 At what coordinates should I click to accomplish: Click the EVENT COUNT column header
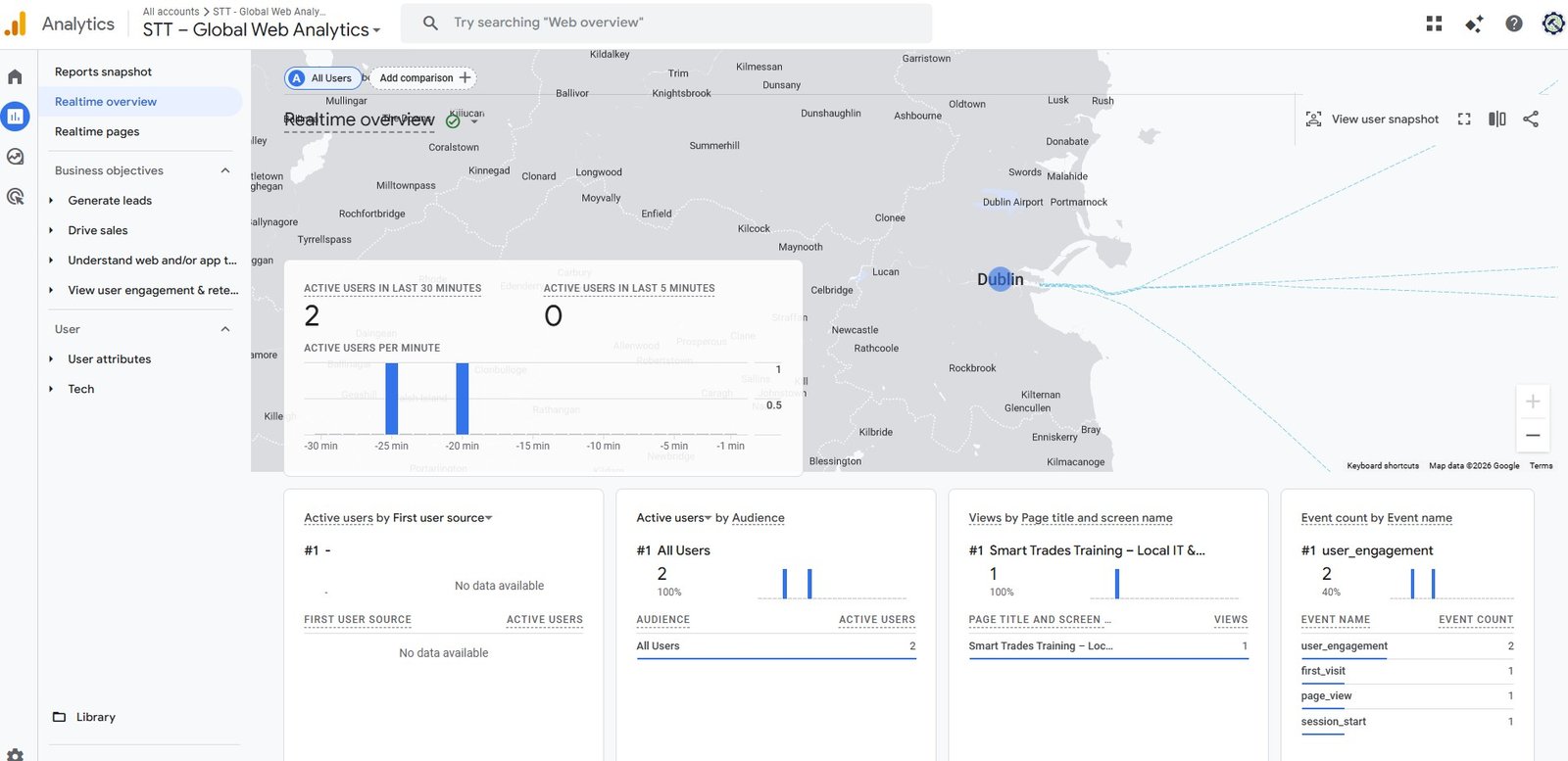point(1476,620)
